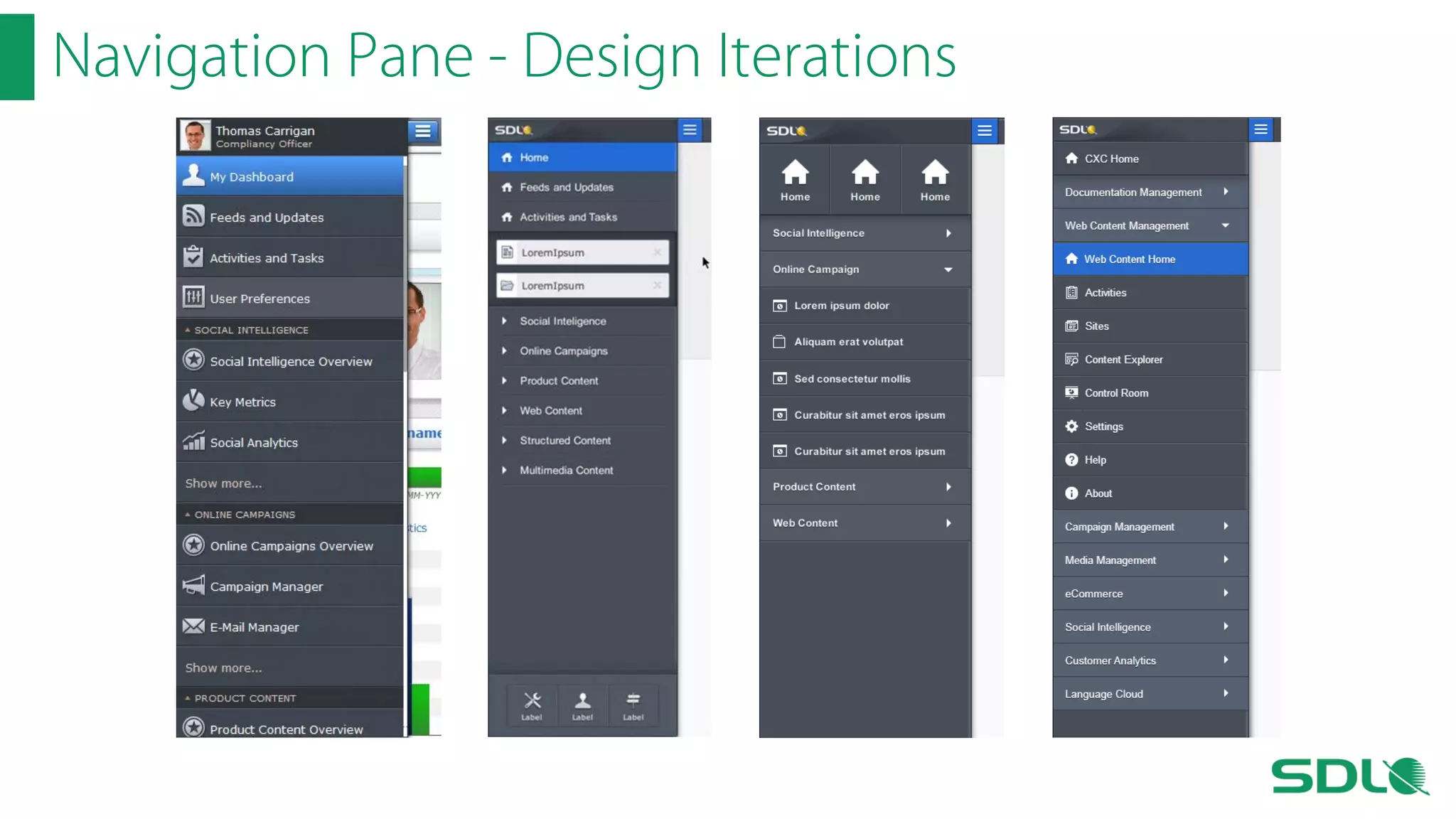This screenshot has width=1456, height=819.
Task: Click Show more under Social Analytics
Action: pos(224,483)
